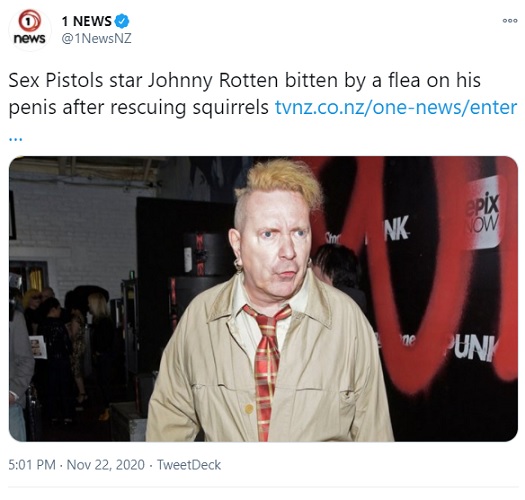This screenshot has height=500, width=525.
Task: Click the red circled 1 in logo
Action: click(x=29, y=21)
